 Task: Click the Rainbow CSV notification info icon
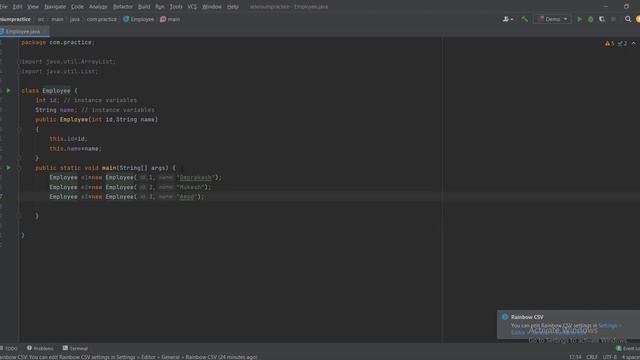click(x=505, y=317)
